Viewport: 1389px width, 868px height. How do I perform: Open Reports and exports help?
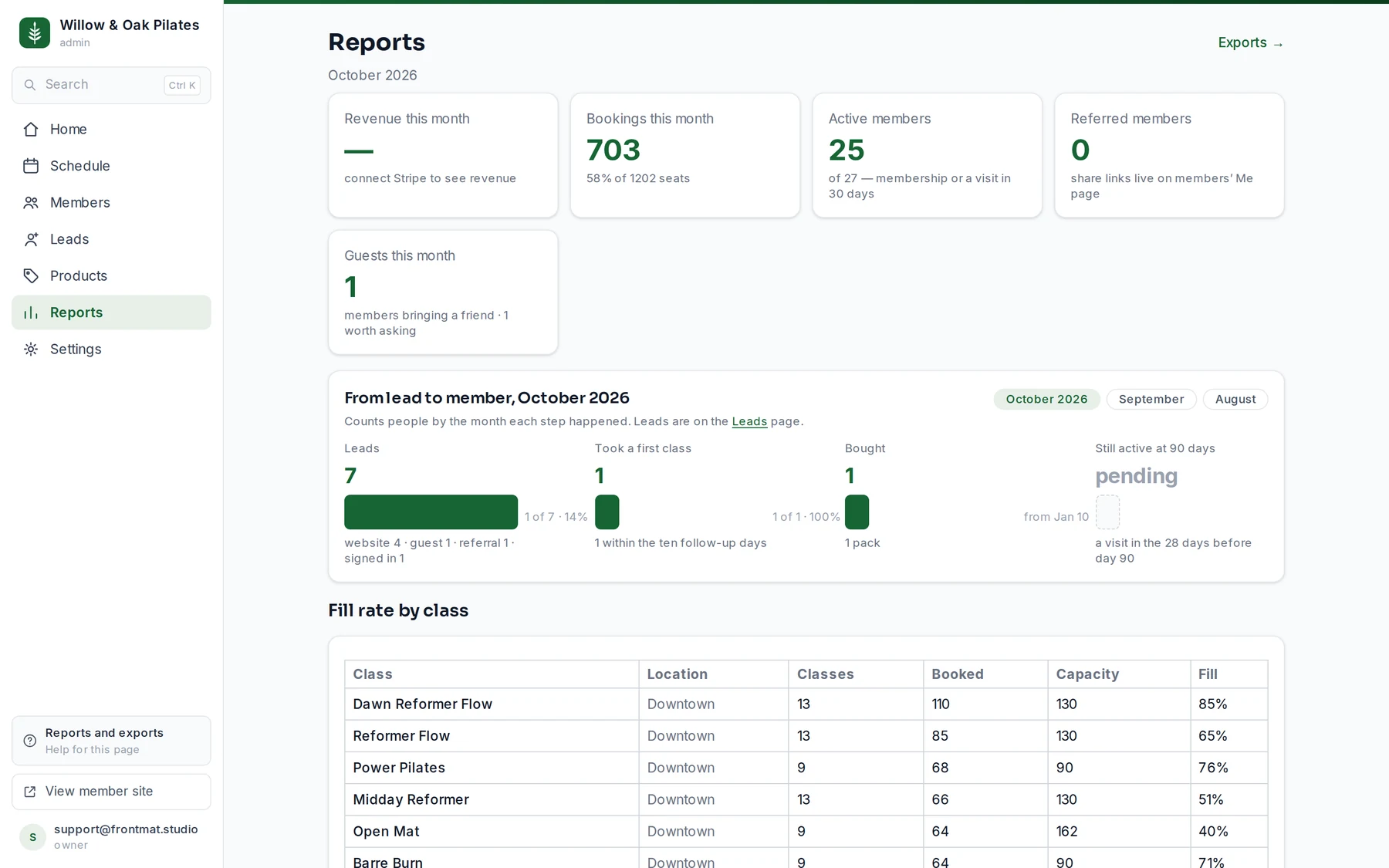111,741
